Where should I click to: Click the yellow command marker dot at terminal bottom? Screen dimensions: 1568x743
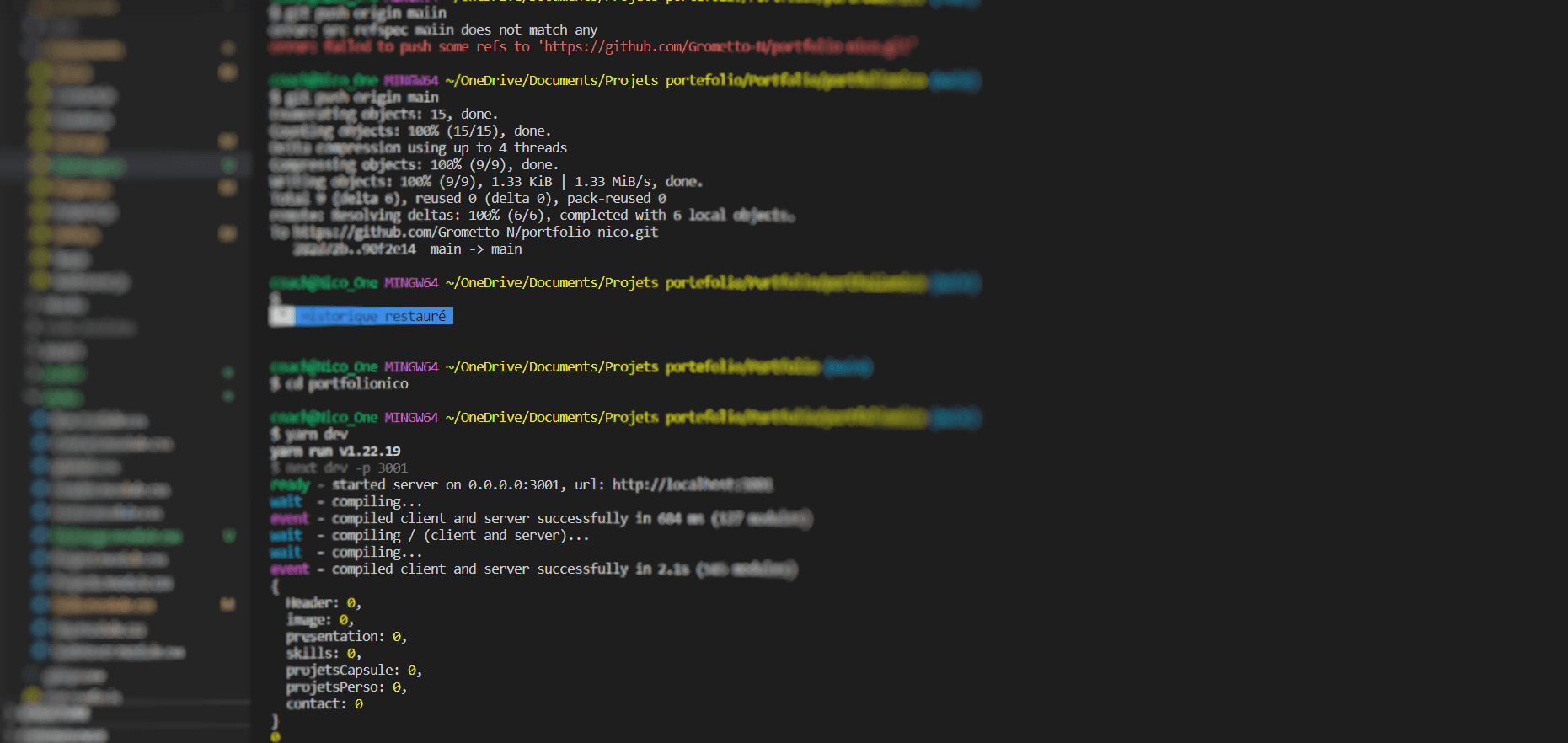tap(275, 737)
